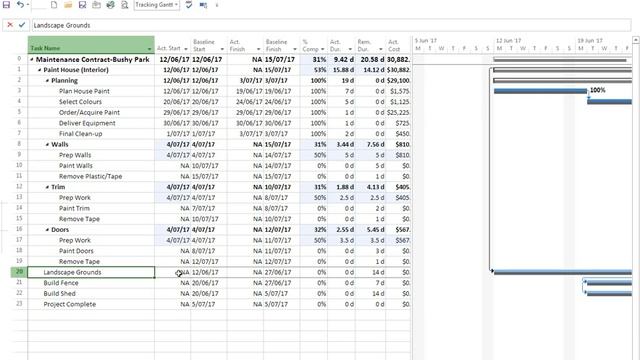Select the Build Fence task name

(61, 283)
